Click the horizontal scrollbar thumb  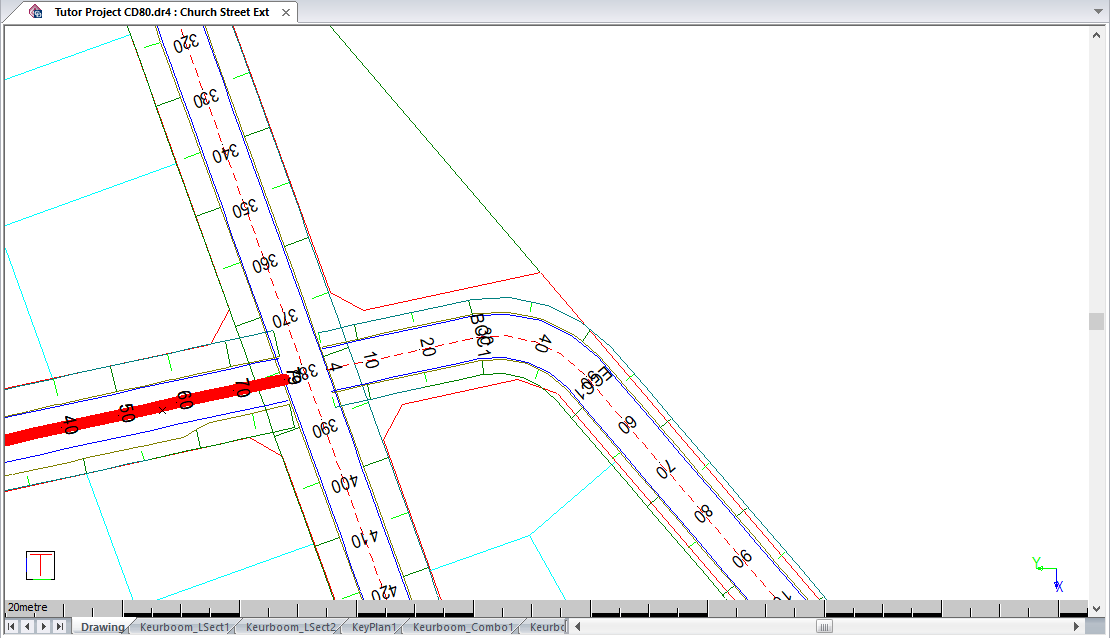pos(824,626)
